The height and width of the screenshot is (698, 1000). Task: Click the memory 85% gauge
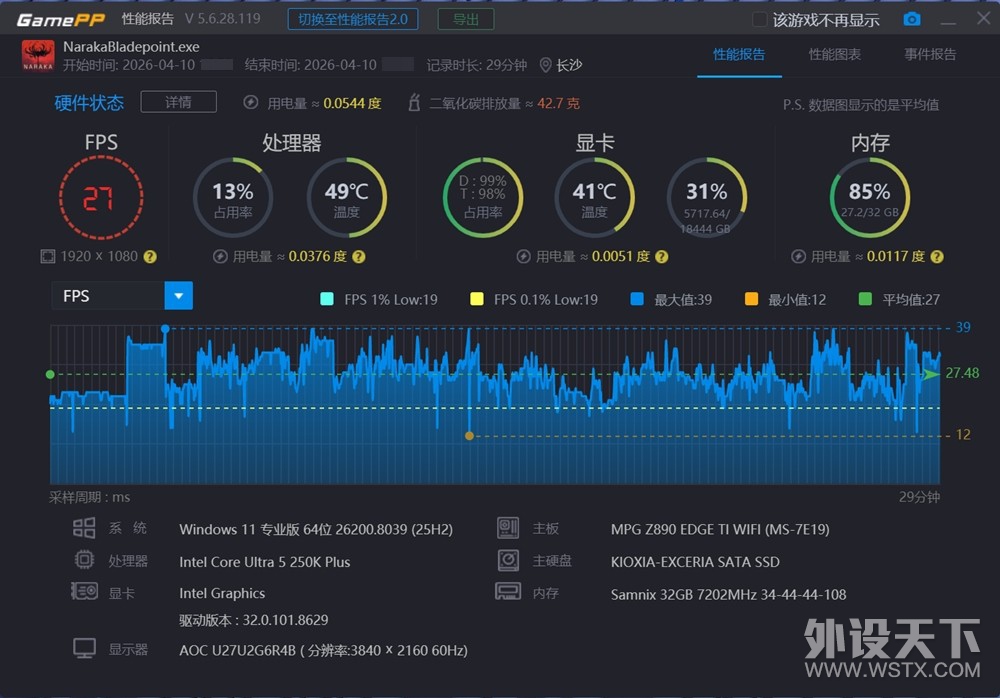[870, 198]
